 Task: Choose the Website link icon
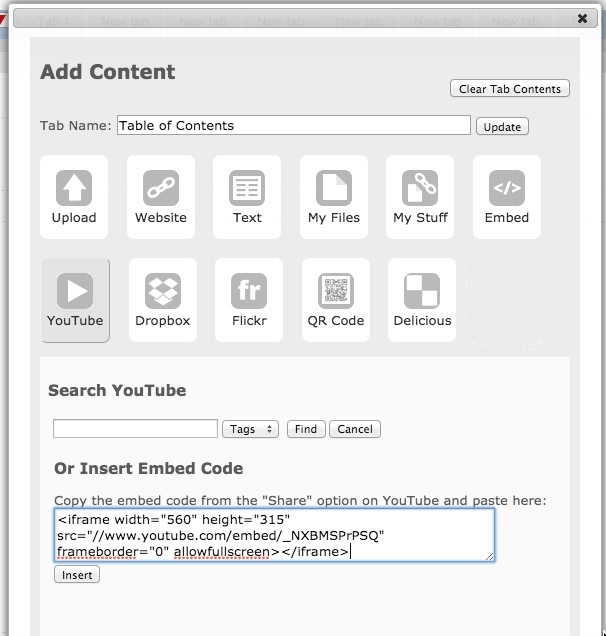pyautogui.click(x=161, y=197)
